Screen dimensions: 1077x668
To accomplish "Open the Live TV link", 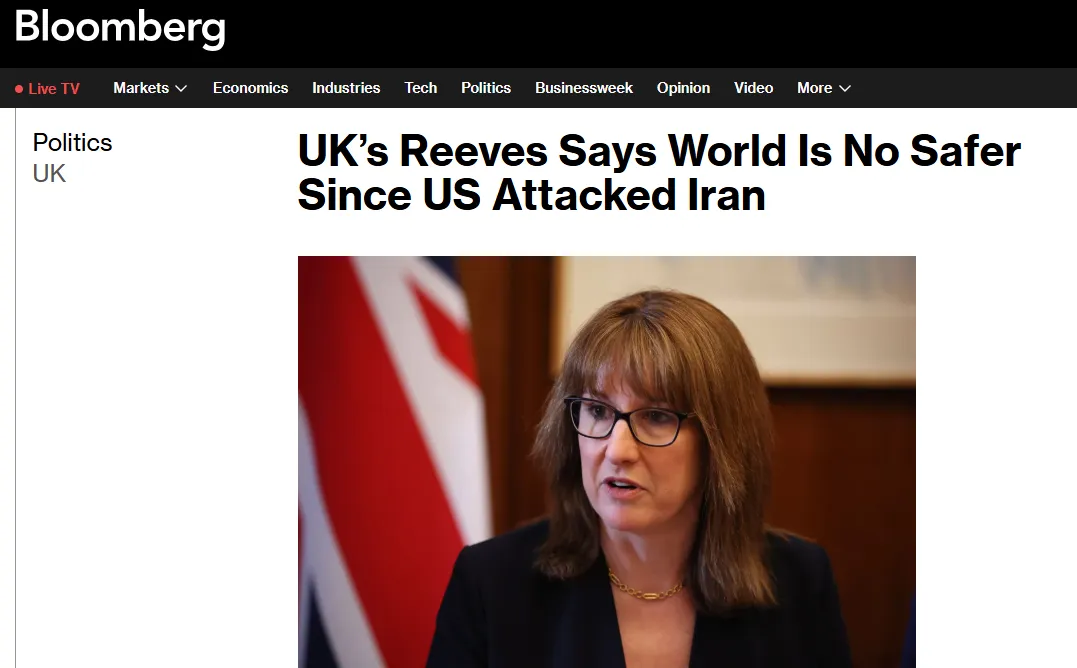I will [x=47, y=89].
